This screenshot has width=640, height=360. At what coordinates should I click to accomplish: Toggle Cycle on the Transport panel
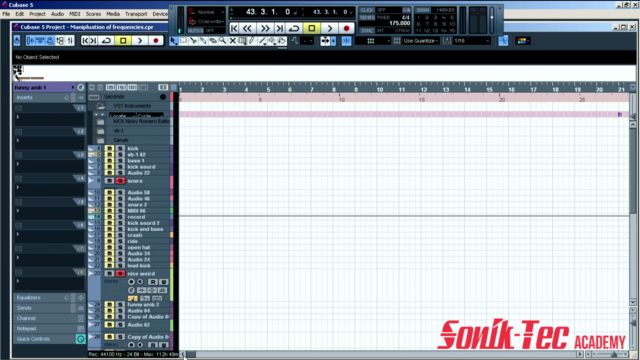294,28
